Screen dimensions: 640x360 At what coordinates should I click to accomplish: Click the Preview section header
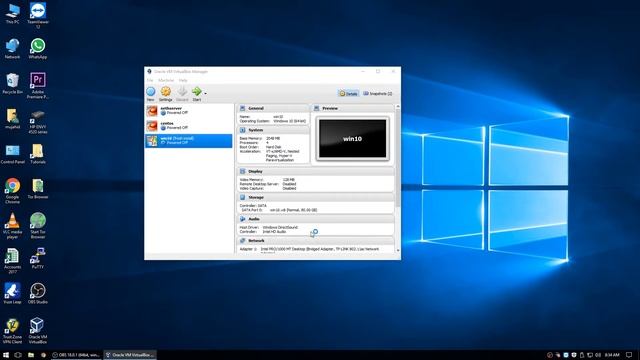click(x=353, y=108)
